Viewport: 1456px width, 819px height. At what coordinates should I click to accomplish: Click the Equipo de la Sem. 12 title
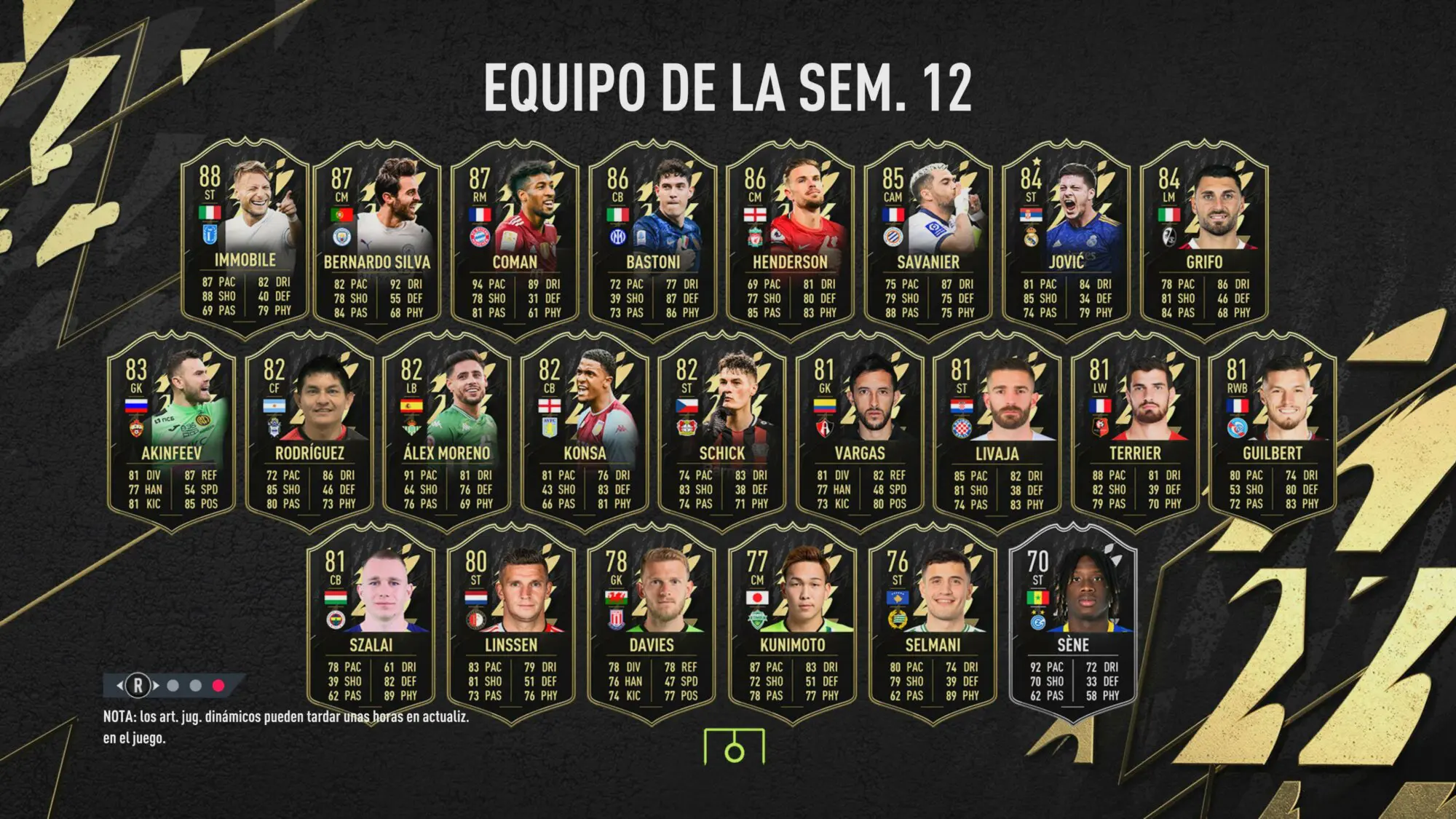point(728,87)
